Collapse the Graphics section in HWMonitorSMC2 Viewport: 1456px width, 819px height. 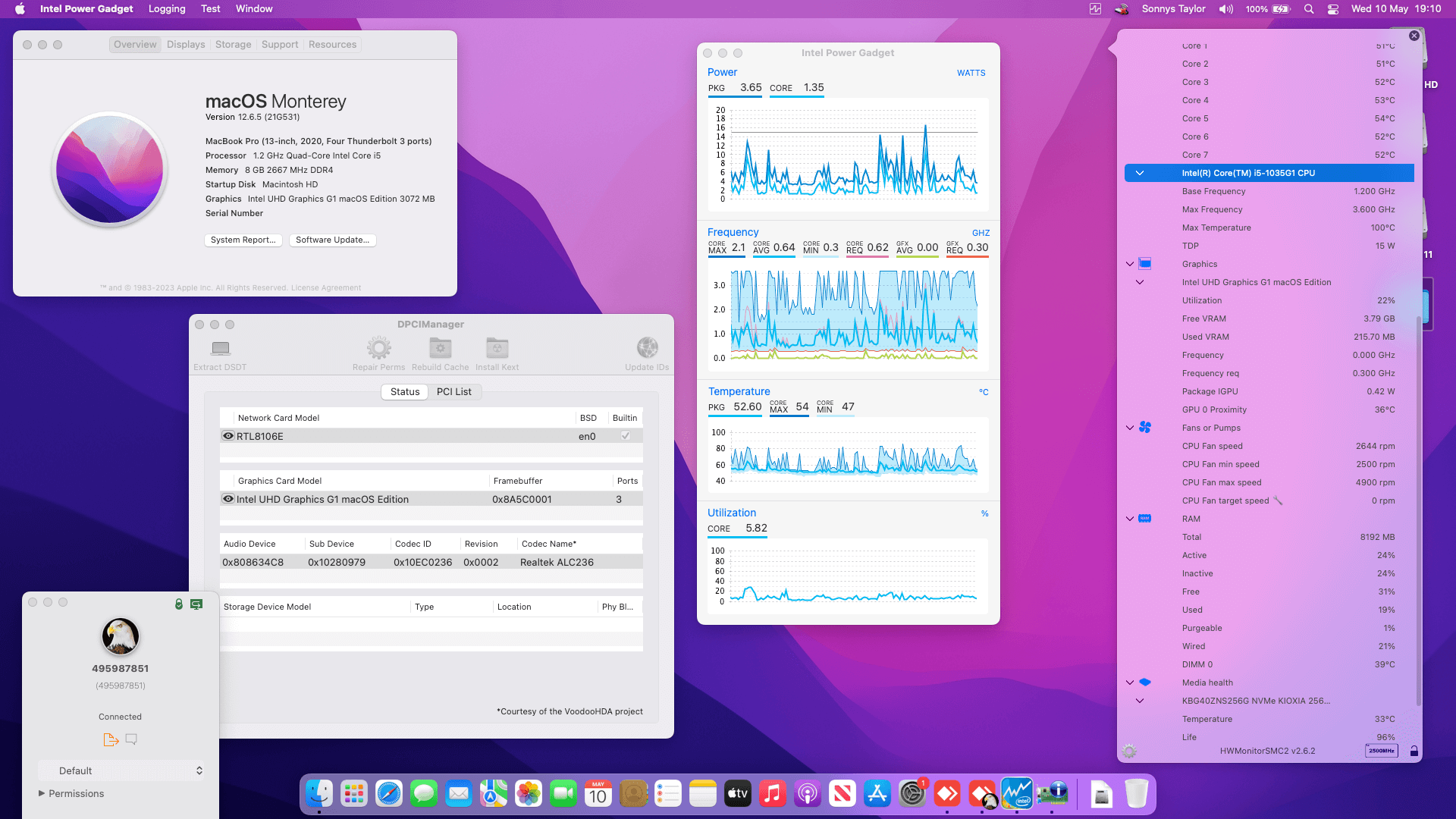click(x=1130, y=264)
